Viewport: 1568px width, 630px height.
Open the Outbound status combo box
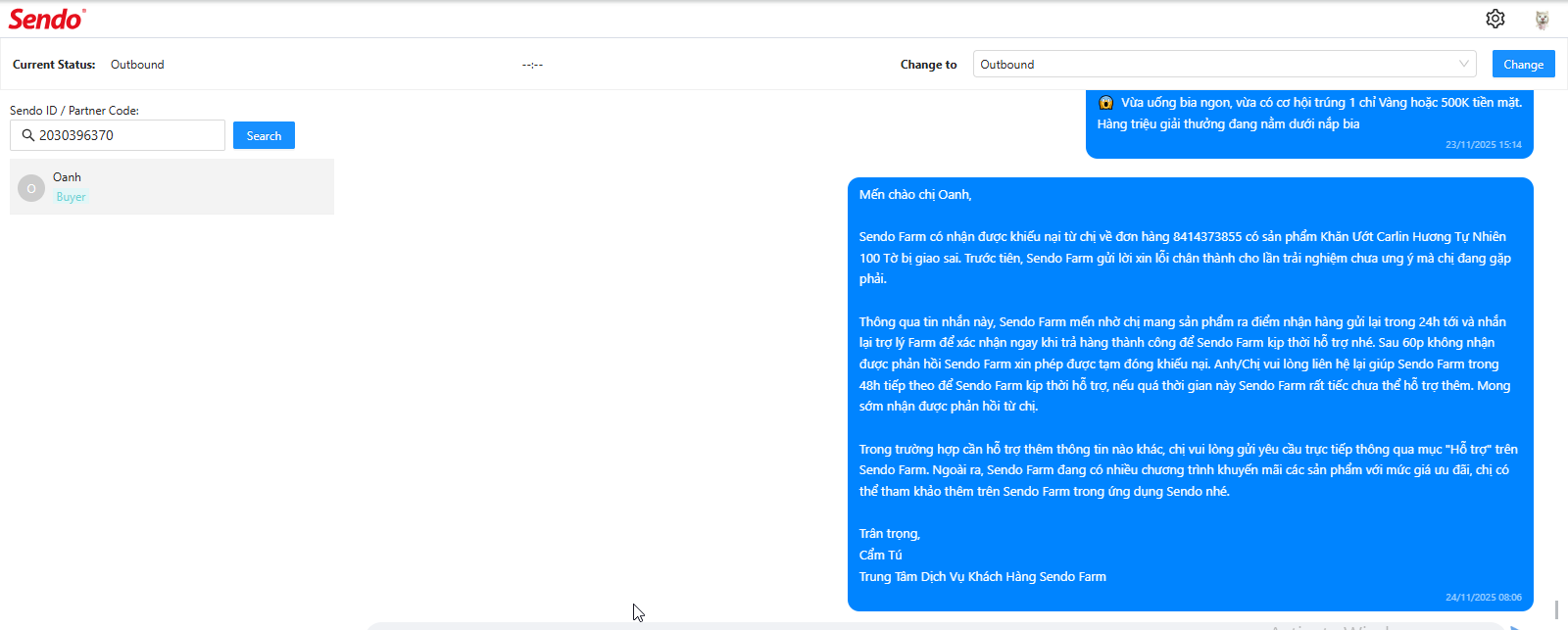click(1224, 64)
